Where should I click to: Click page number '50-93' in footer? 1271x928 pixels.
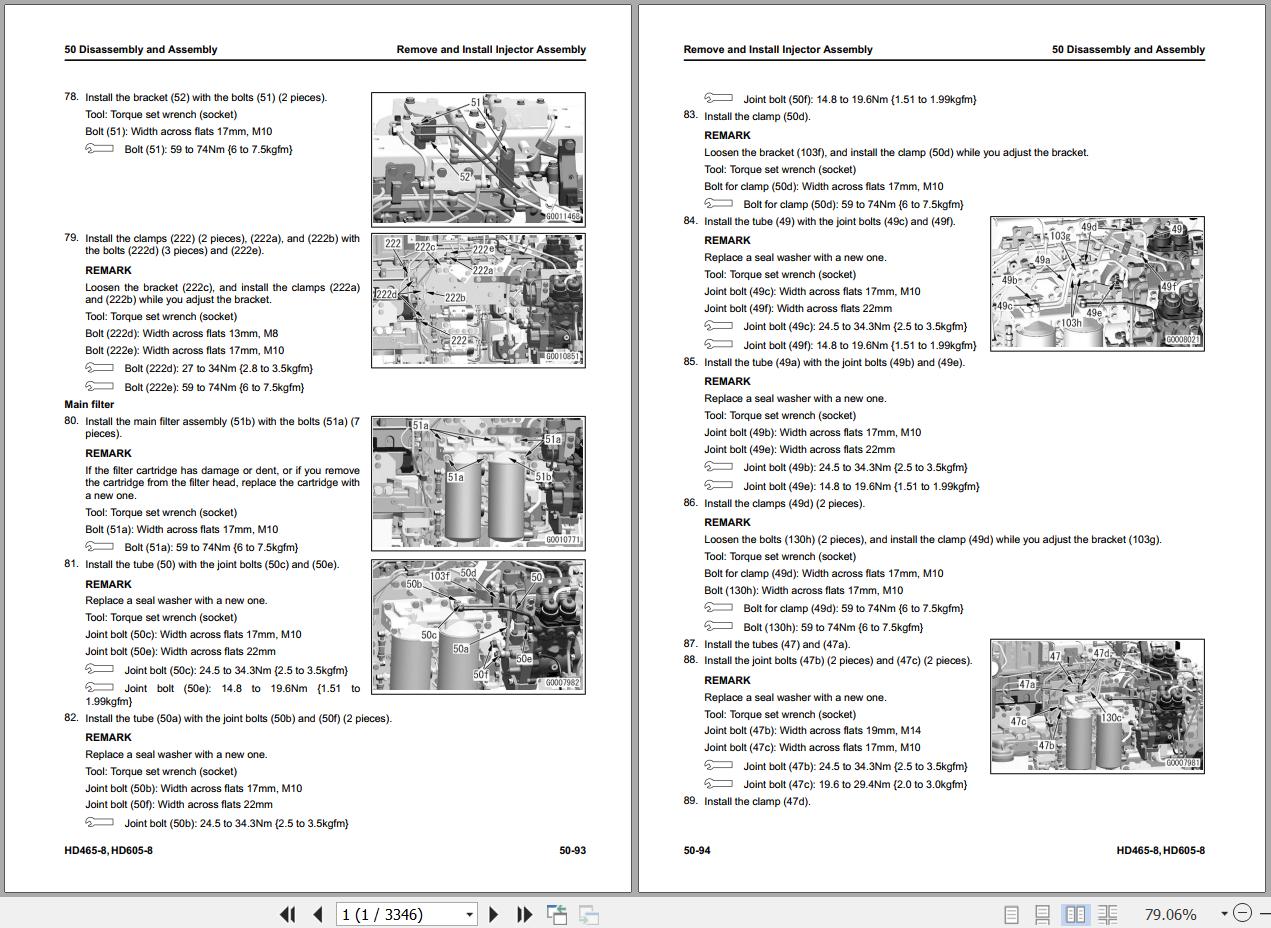(572, 850)
